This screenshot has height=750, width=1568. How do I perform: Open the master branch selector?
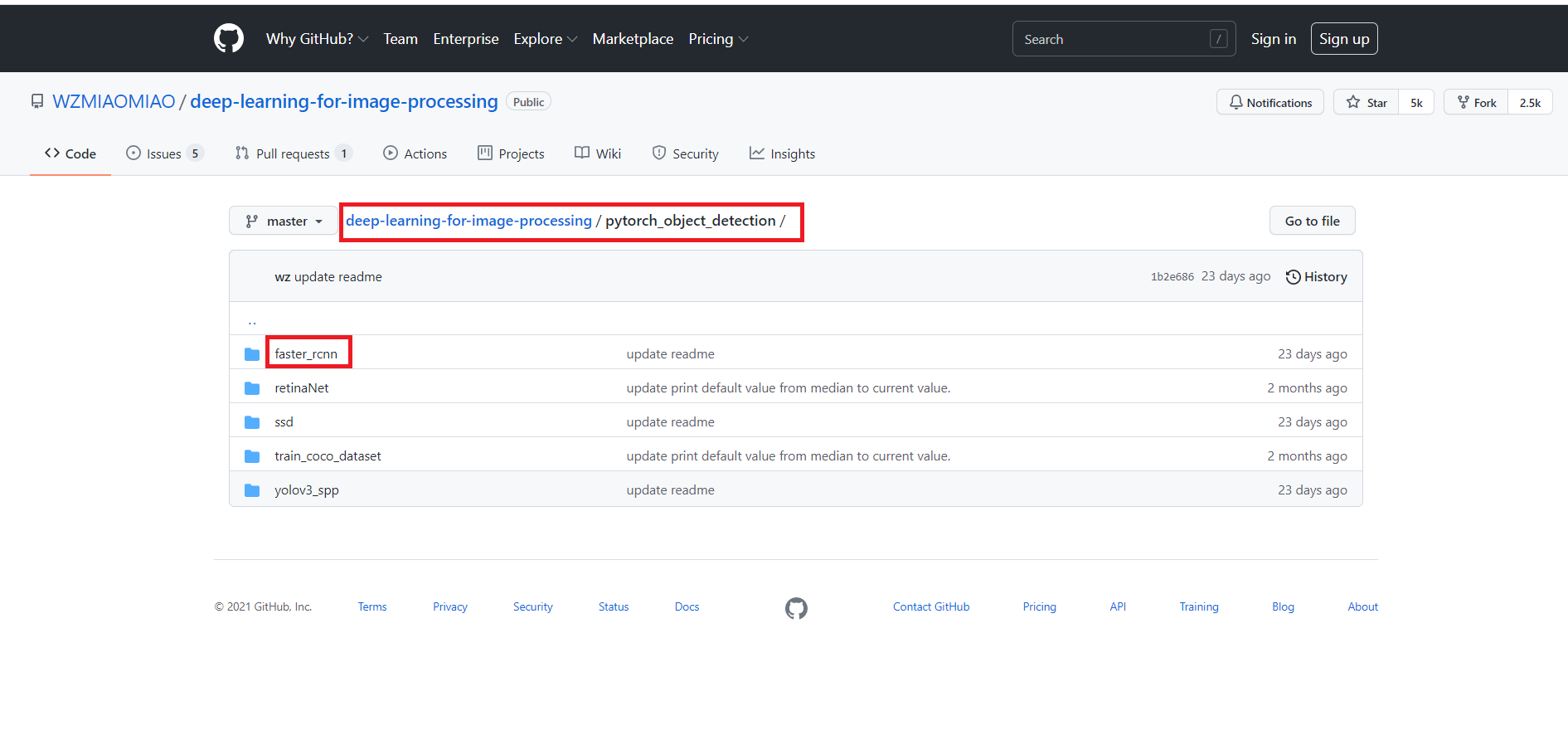284,221
